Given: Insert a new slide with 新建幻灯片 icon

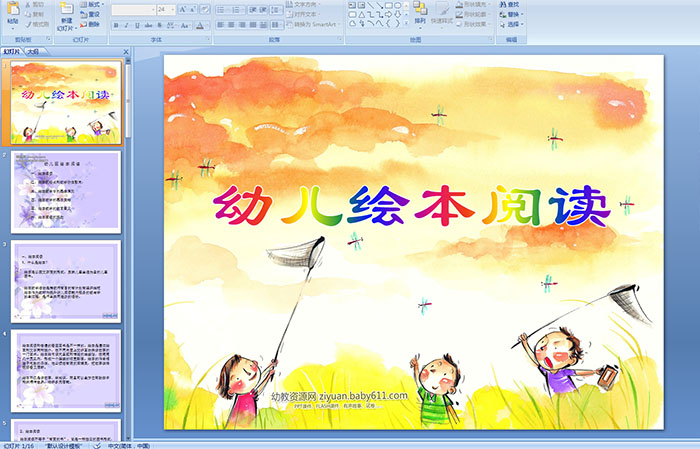Looking at the screenshot, I should click(67, 9).
